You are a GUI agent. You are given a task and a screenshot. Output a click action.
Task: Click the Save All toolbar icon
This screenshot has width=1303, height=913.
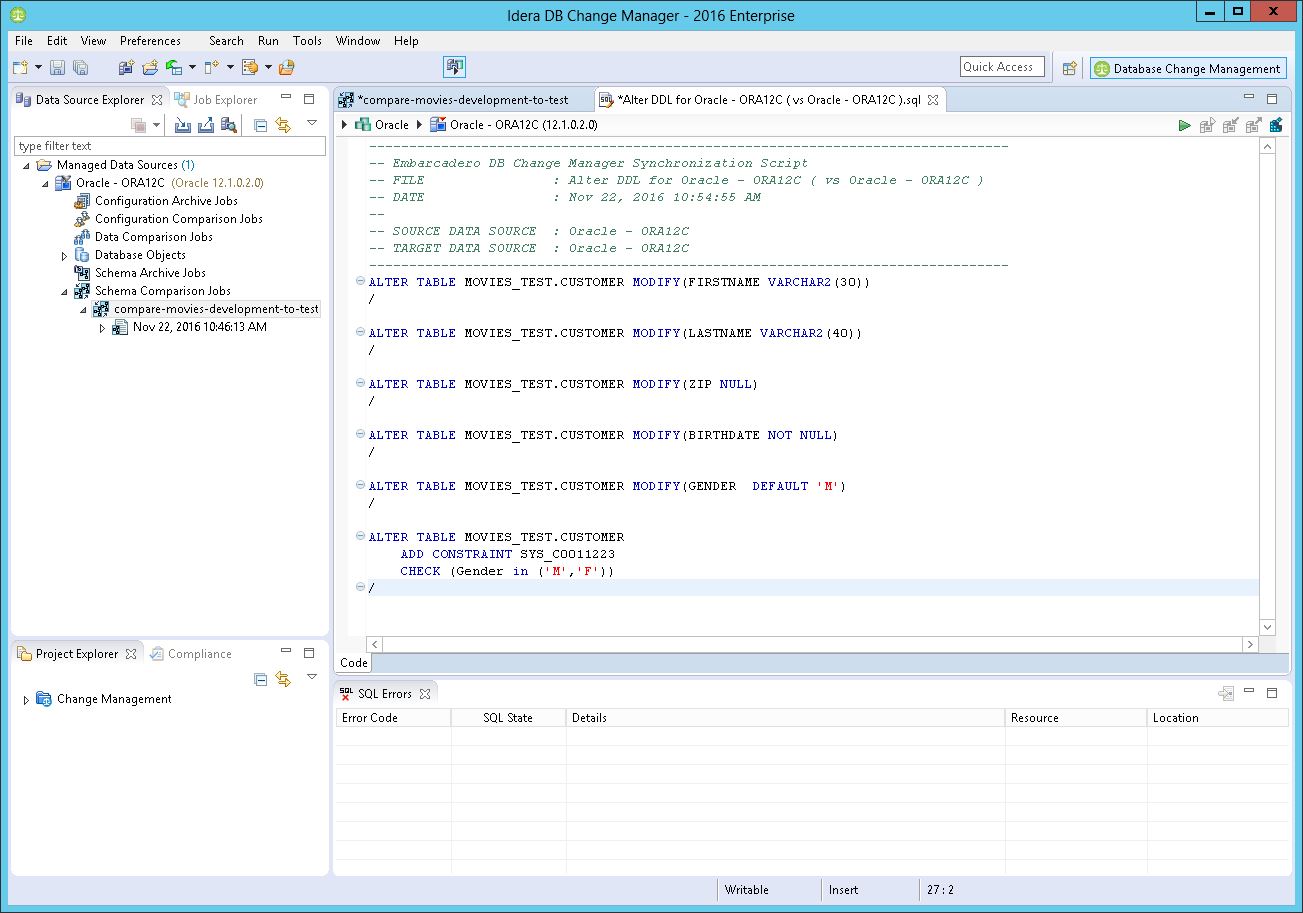click(x=81, y=68)
